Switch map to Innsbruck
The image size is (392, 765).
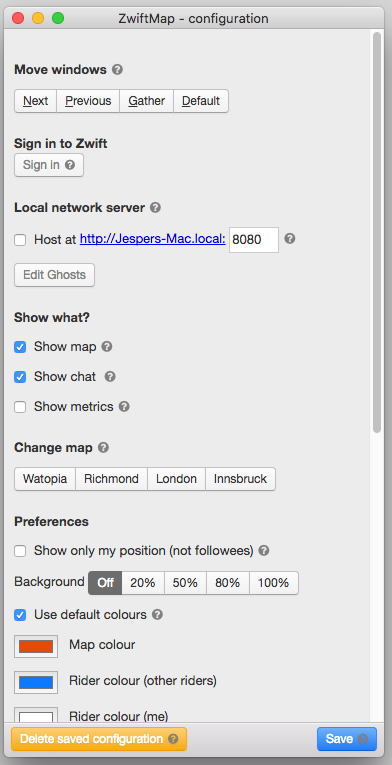(x=240, y=479)
